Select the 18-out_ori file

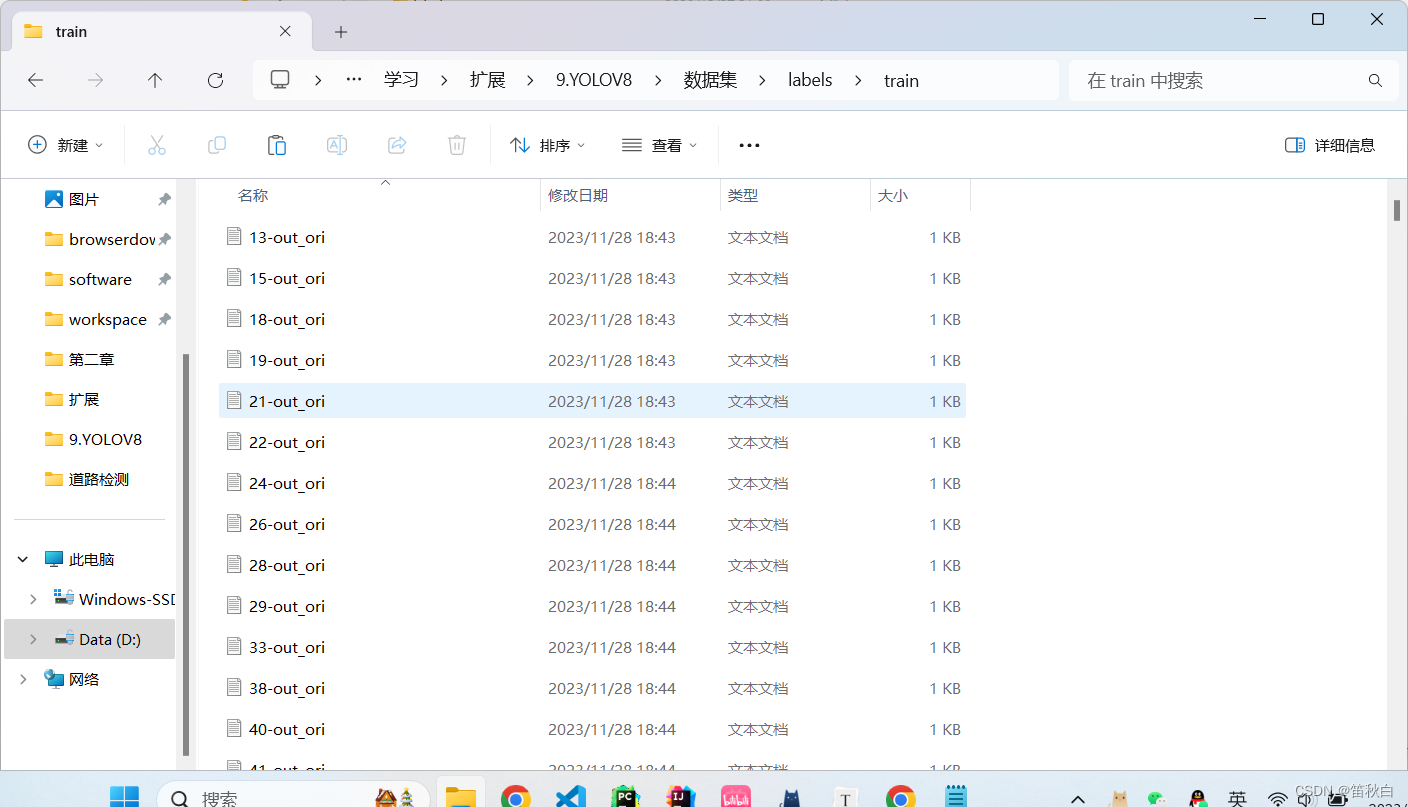click(x=592, y=319)
